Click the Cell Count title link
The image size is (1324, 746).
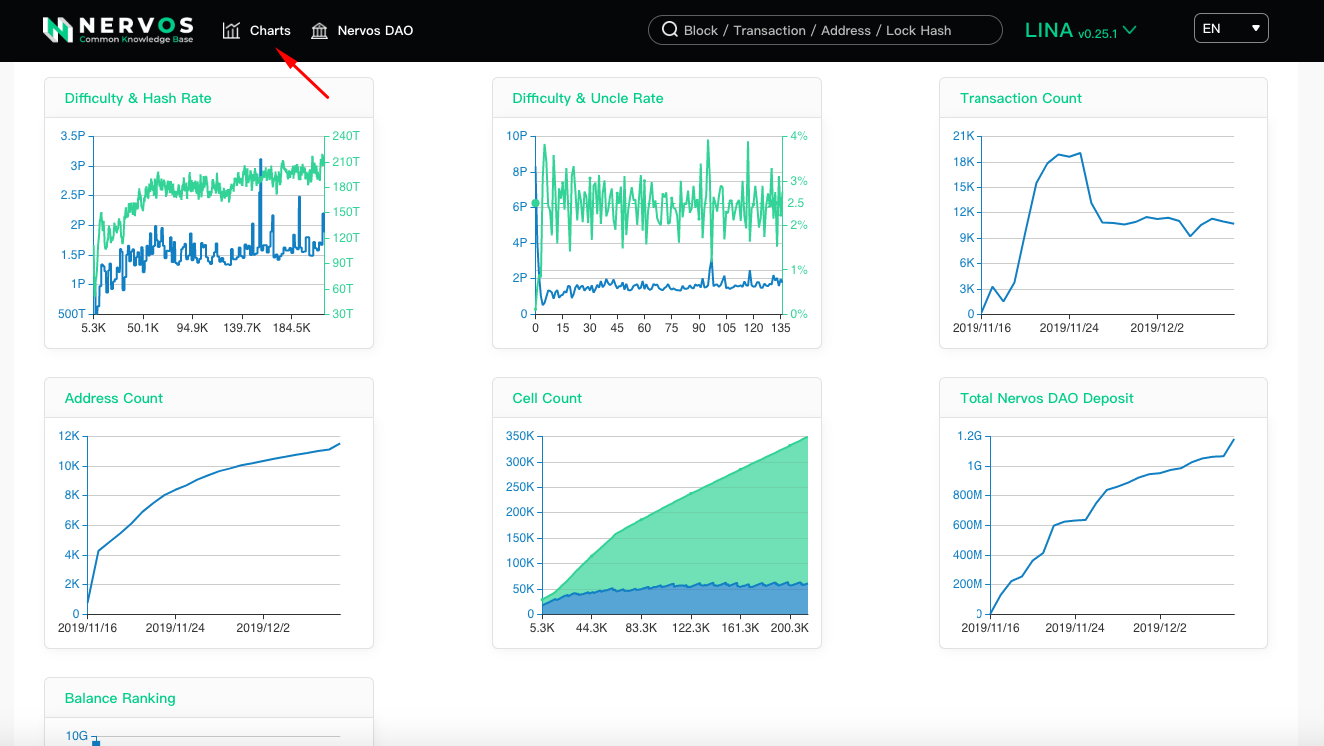point(547,398)
